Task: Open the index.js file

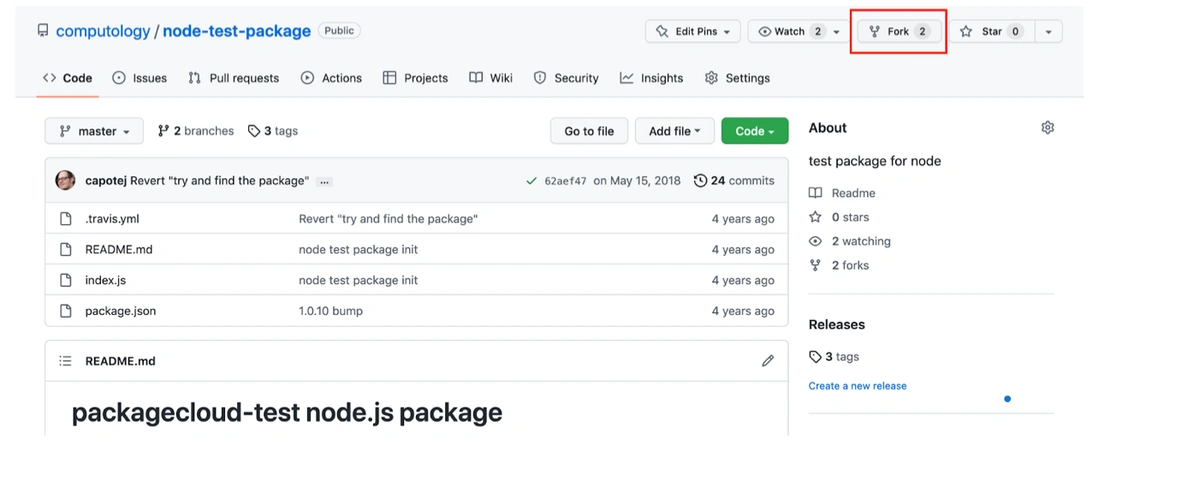Action: point(105,281)
